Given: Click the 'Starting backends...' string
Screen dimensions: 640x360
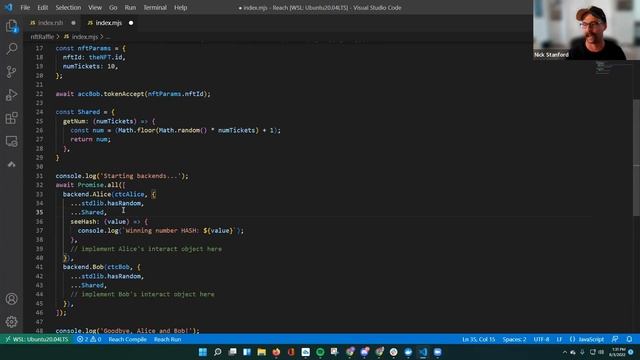Looking at the screenshot, I should pos(140,176).
